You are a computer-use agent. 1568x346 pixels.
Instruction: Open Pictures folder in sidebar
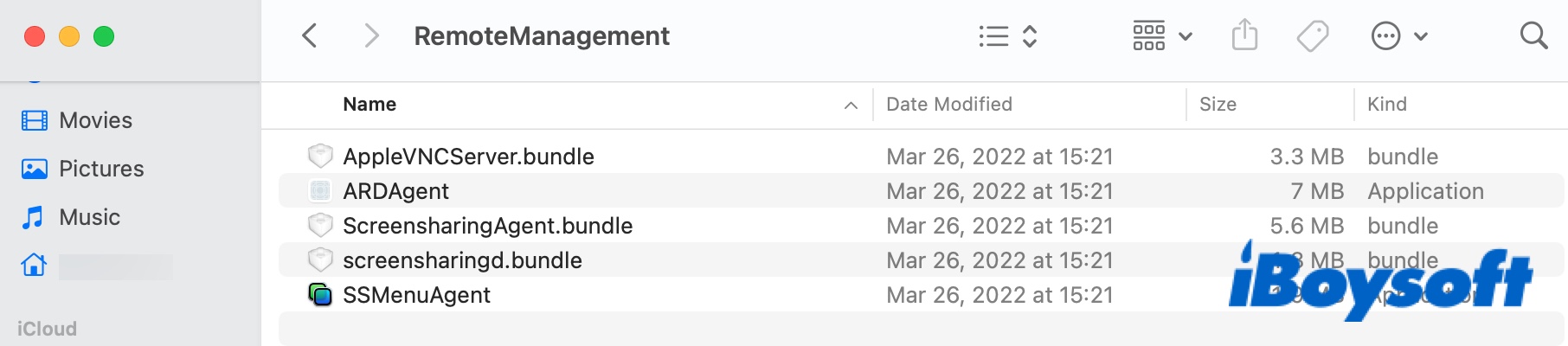coord(101,169)
